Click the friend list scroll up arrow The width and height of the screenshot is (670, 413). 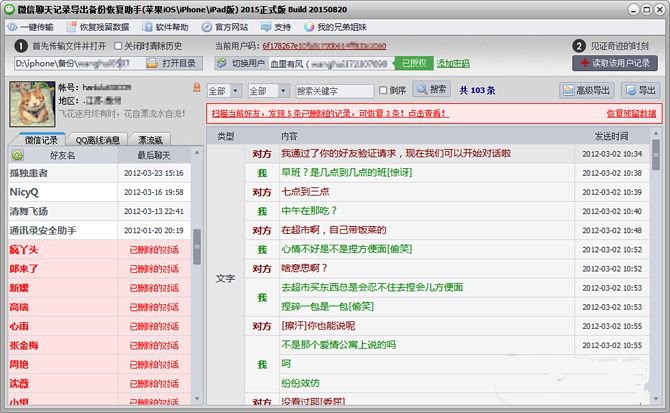(x=197, y=152)
